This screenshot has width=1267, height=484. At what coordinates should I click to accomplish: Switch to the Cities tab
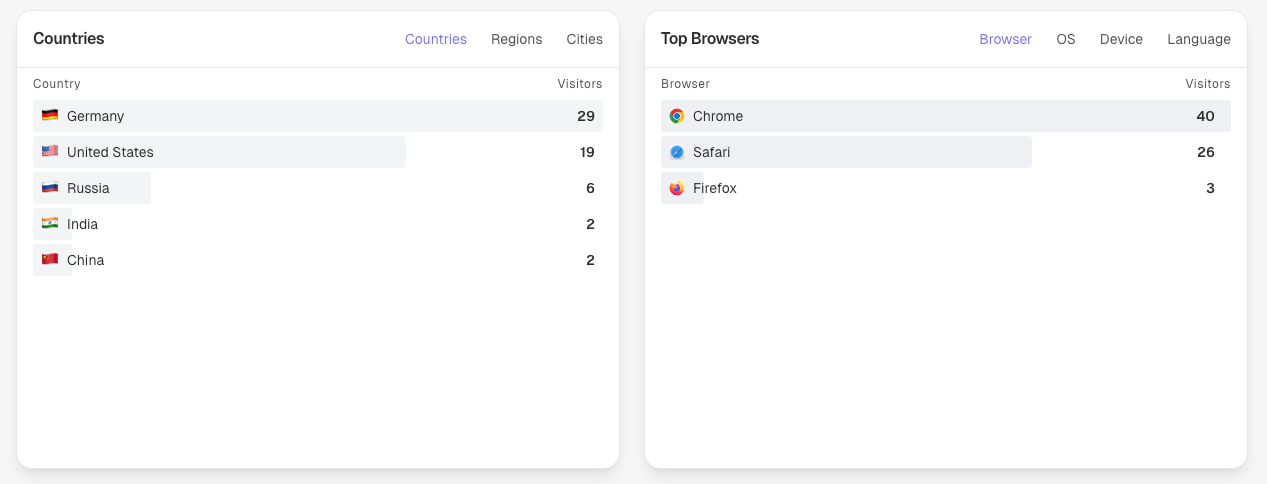tap(584, 39)
